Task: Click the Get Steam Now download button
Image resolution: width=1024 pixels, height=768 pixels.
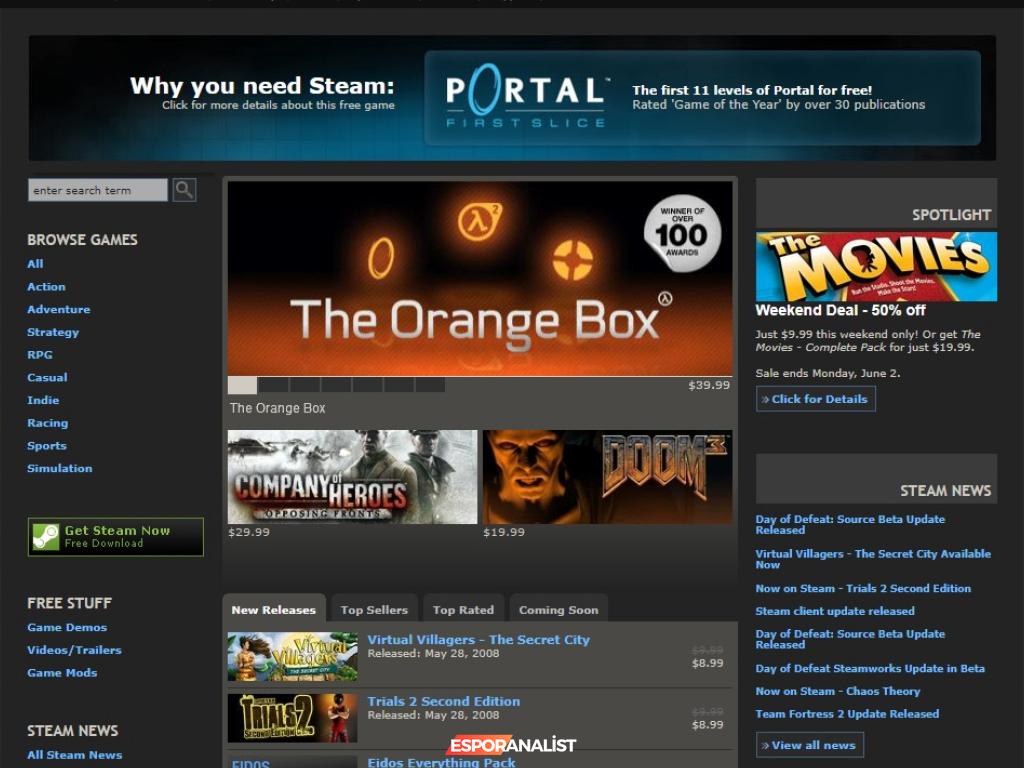Action: (x=116, y=537)
